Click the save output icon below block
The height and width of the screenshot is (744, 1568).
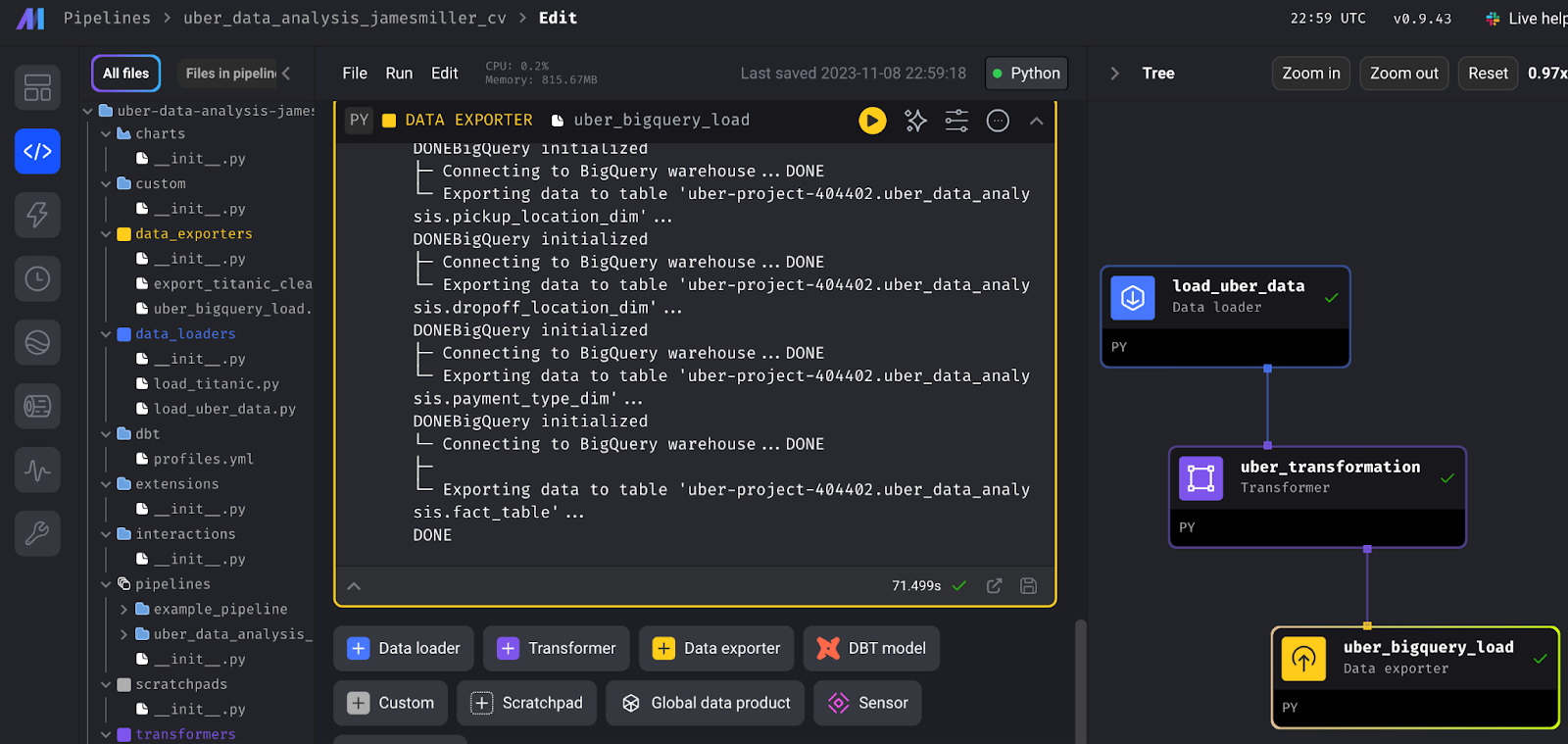point(1028,586)
